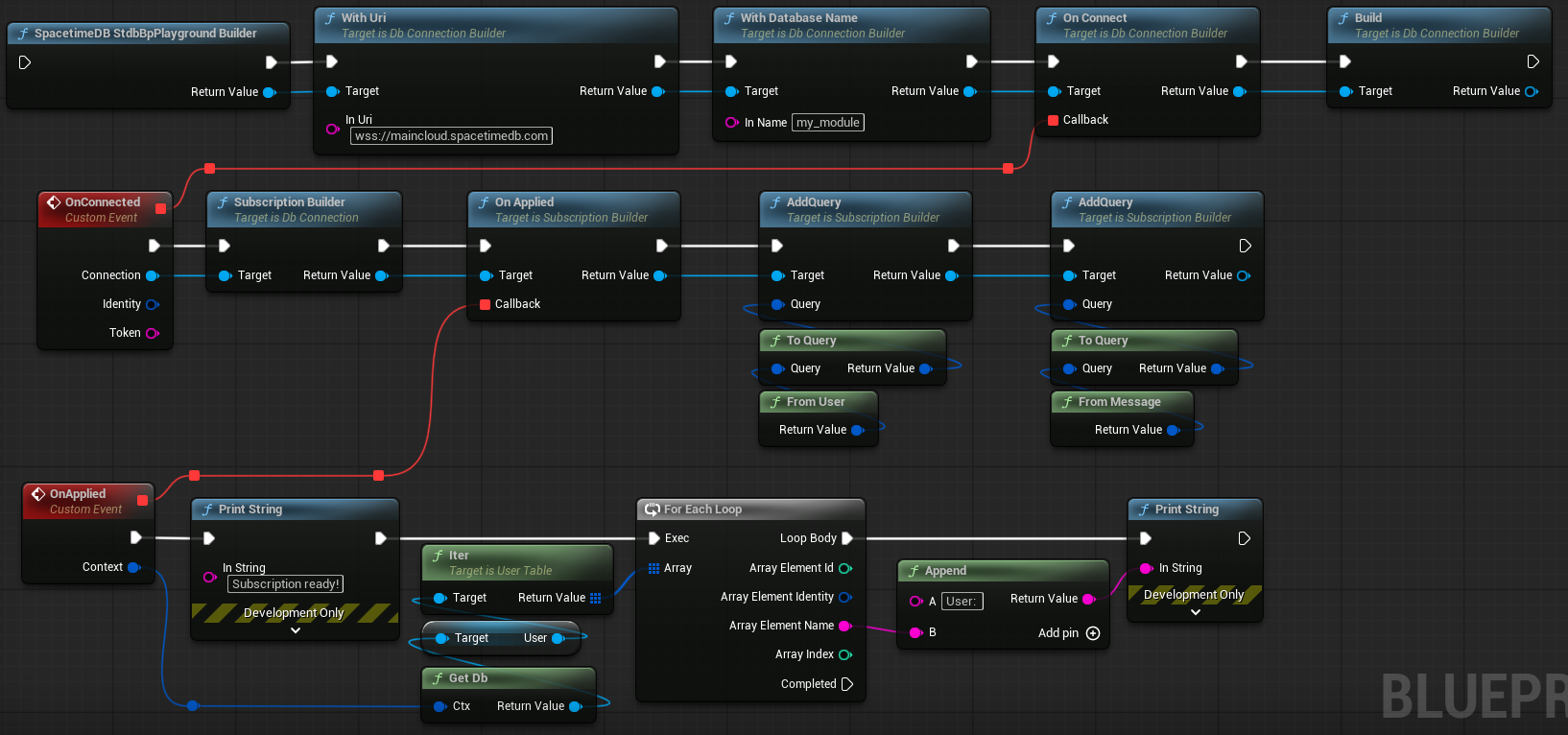
Task: Select the With Database Name node header
Action: pos(851,25)
